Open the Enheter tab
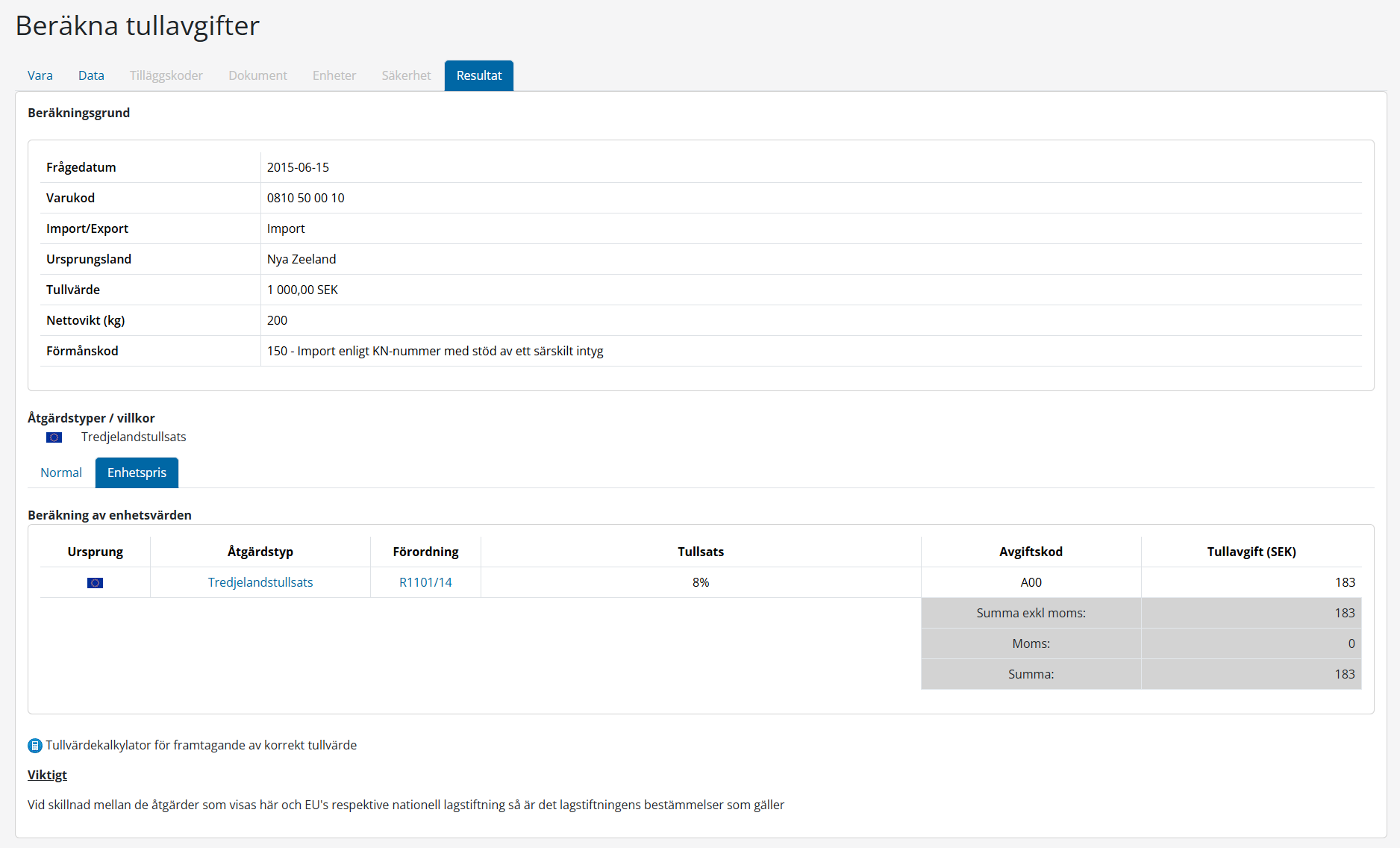The width and height of the screenshot is (1400, 848). point(334,75)
